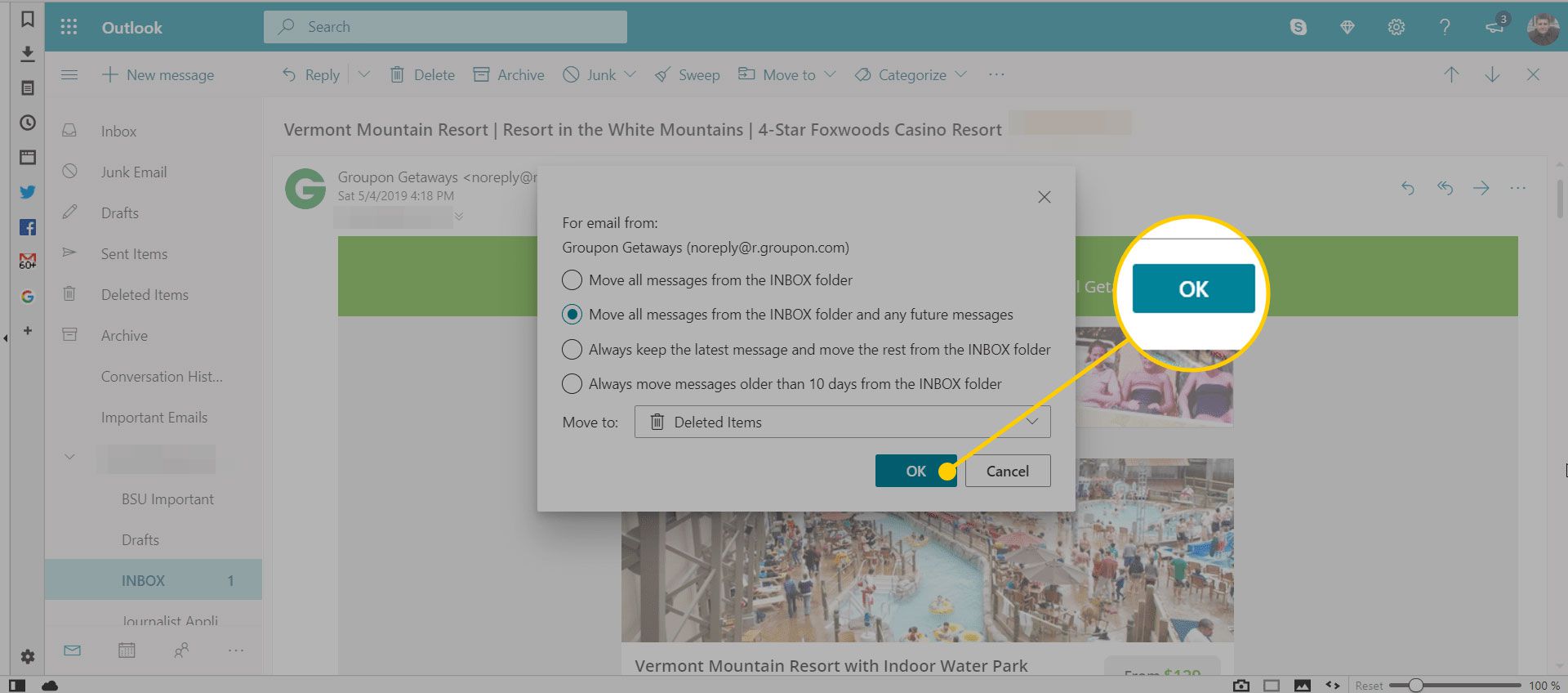Screen dimensions: 1568x693
Task: Close the sweep dialog with X
Action: [1044, 197]
